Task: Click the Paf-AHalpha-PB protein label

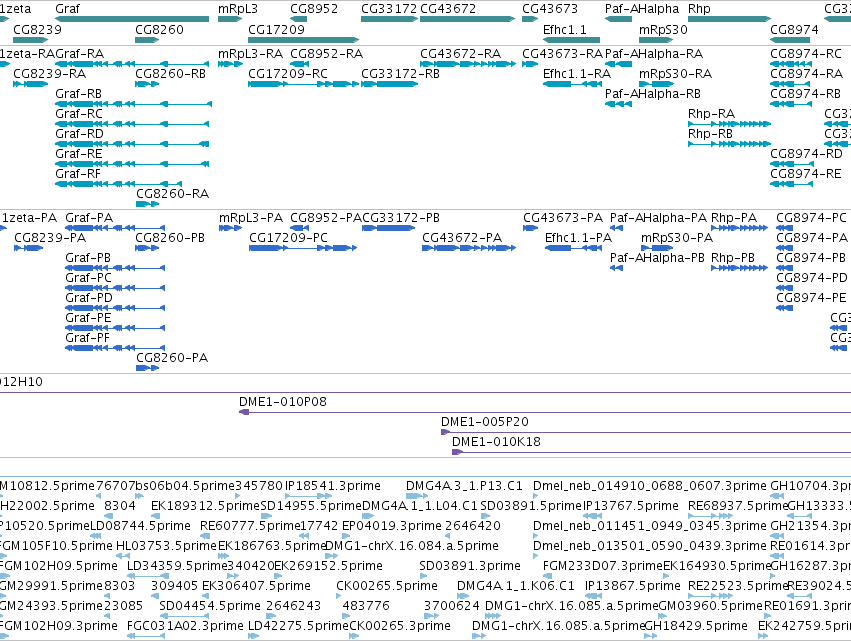Action: click(657, 258)
